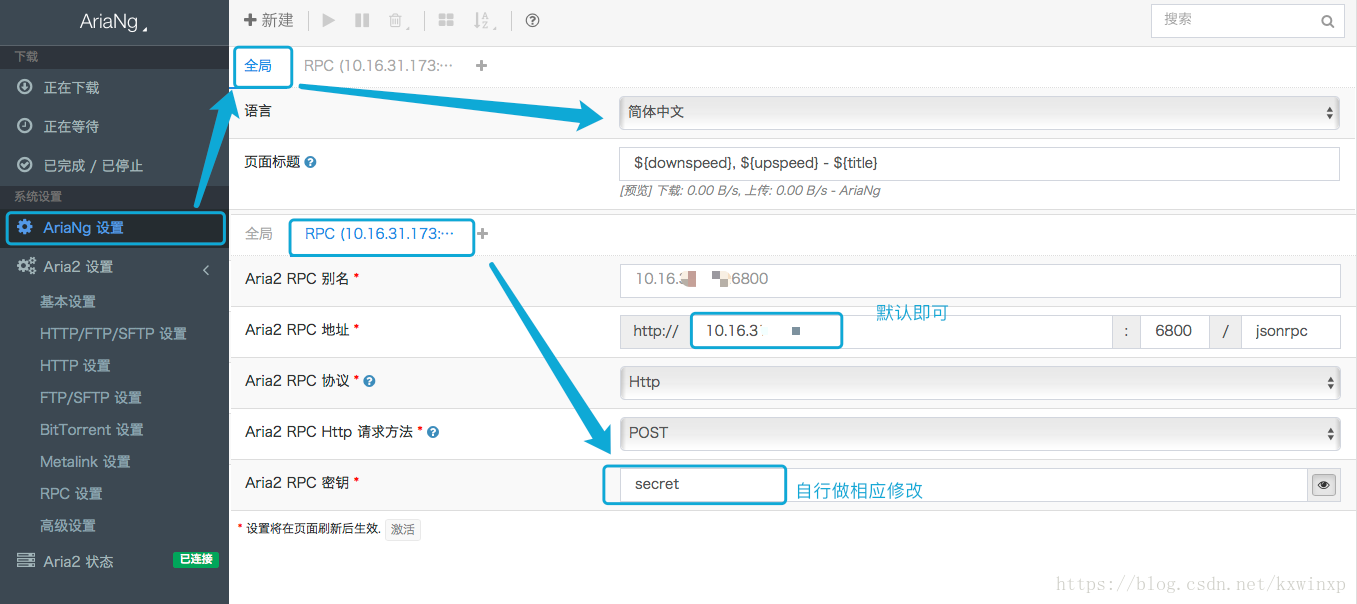The image size is (1357, 604).
Task: Click 页面标题 help question icon
Action: (310, 162)
